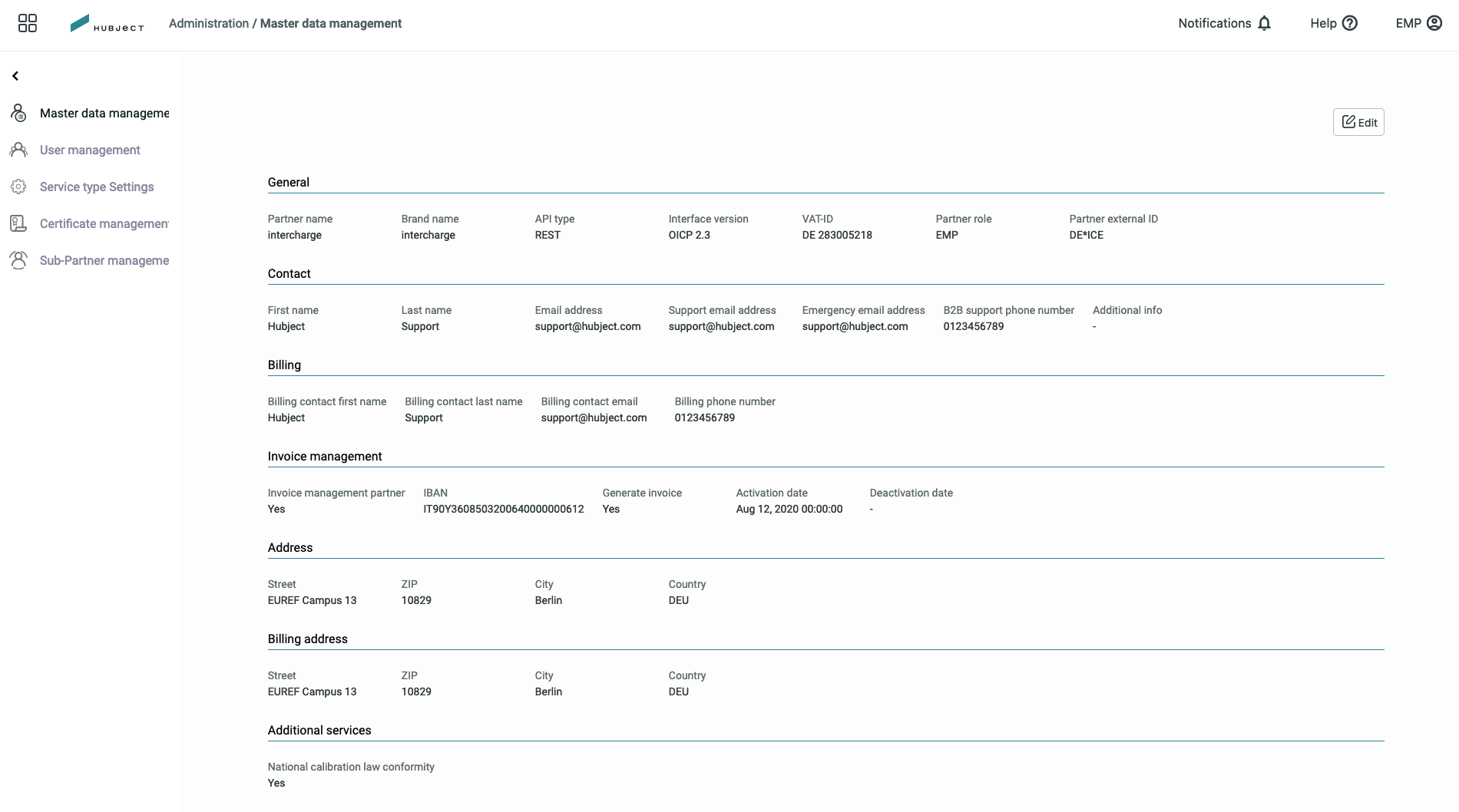Screen dimensions: 1459x812
Task: Open Notifications bell icon
Action: (x=1265, y=23)
